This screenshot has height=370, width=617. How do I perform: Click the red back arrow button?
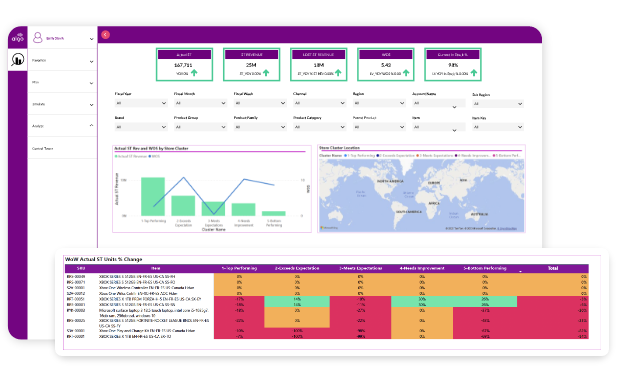pos(105,35)
